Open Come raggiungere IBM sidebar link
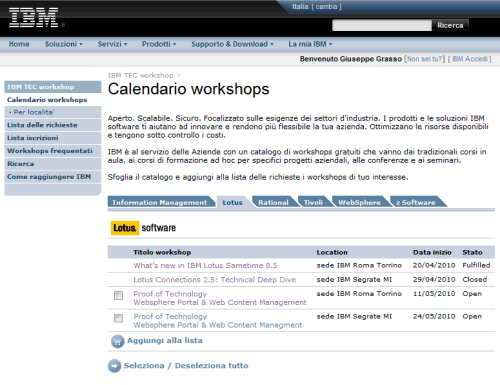Viewport: 500px width, 385px height. (x=53, y=177)
